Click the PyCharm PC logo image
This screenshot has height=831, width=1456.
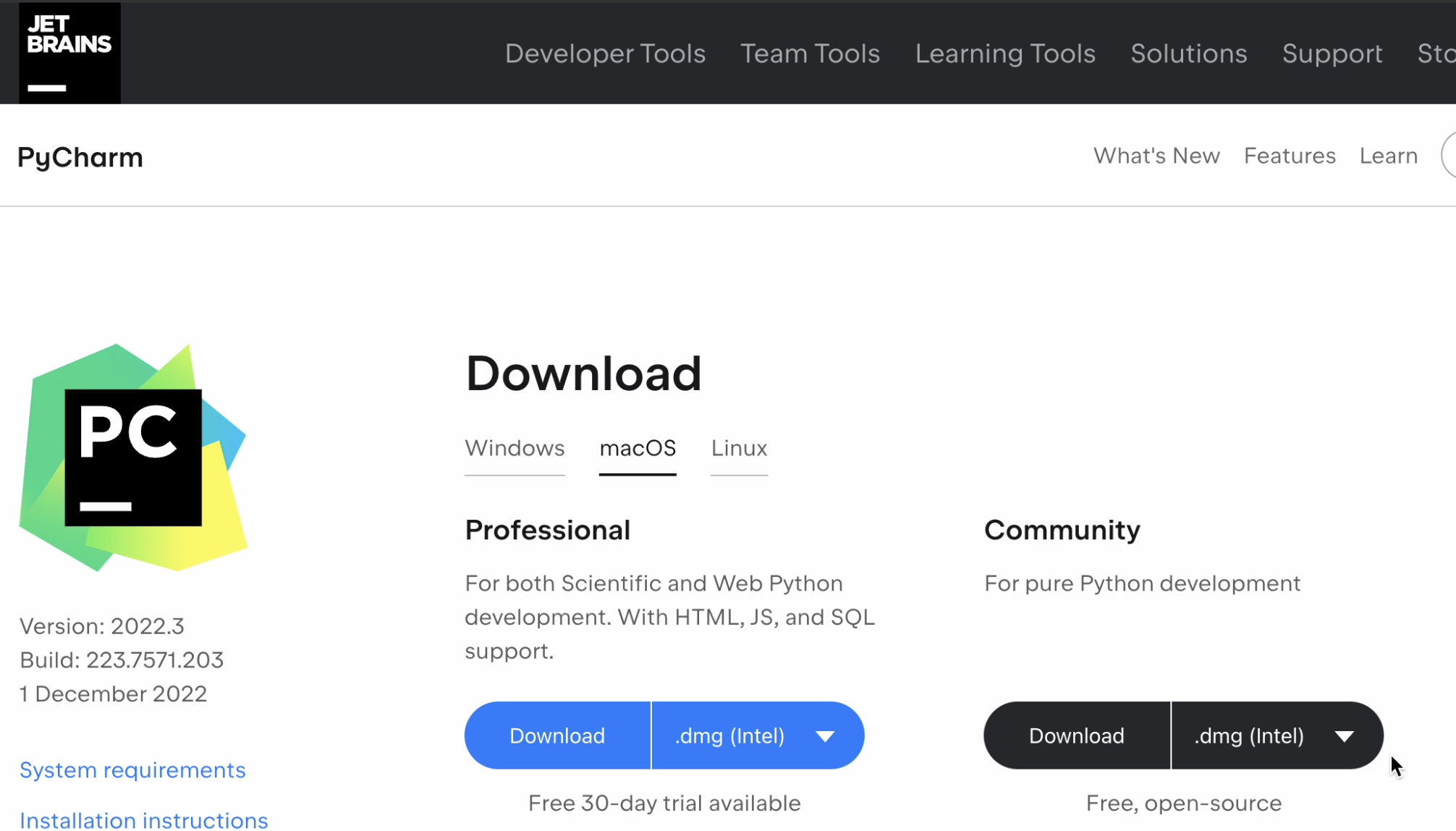click(x=133, y=457)
